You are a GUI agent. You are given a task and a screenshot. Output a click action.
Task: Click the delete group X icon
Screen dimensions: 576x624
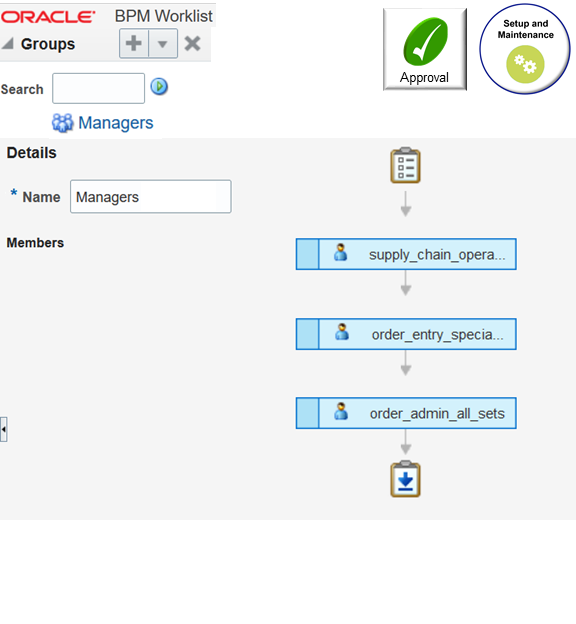click(x=193, y=43)
